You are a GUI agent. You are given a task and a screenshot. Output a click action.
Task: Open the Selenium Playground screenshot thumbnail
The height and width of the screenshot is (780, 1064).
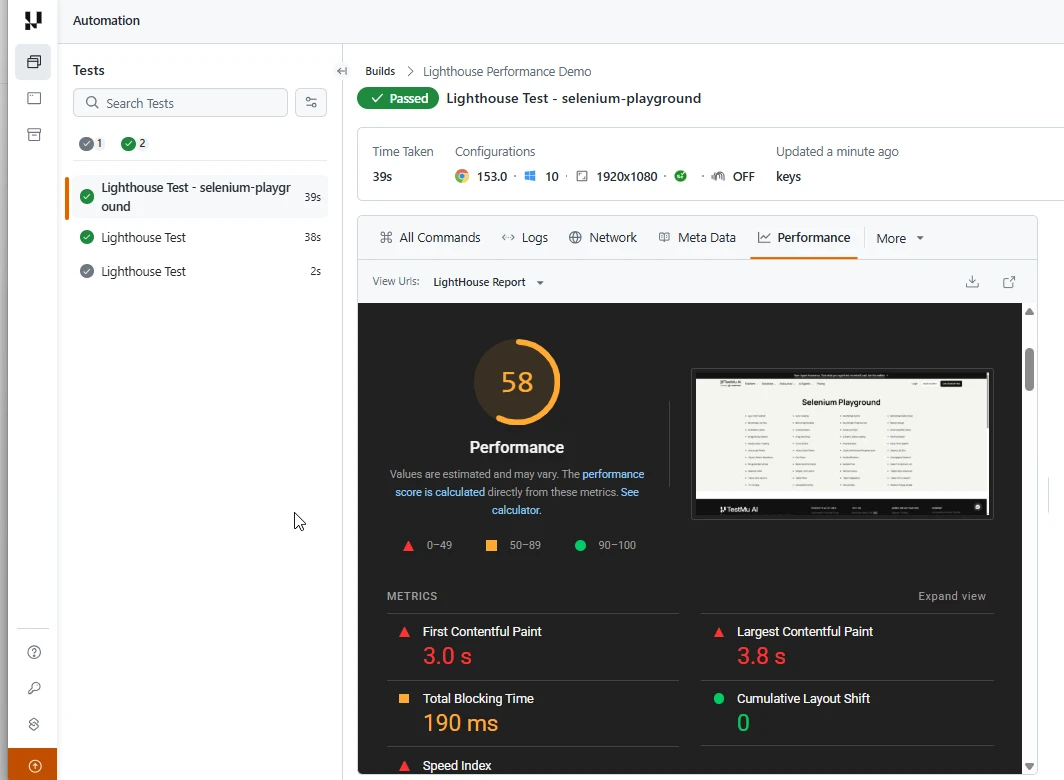(842, 444)
